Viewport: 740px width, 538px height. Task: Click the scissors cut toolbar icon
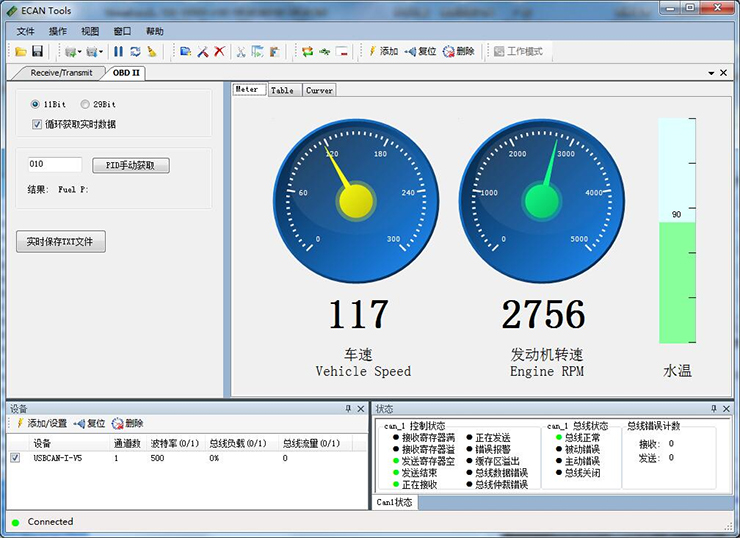[240, 51]
